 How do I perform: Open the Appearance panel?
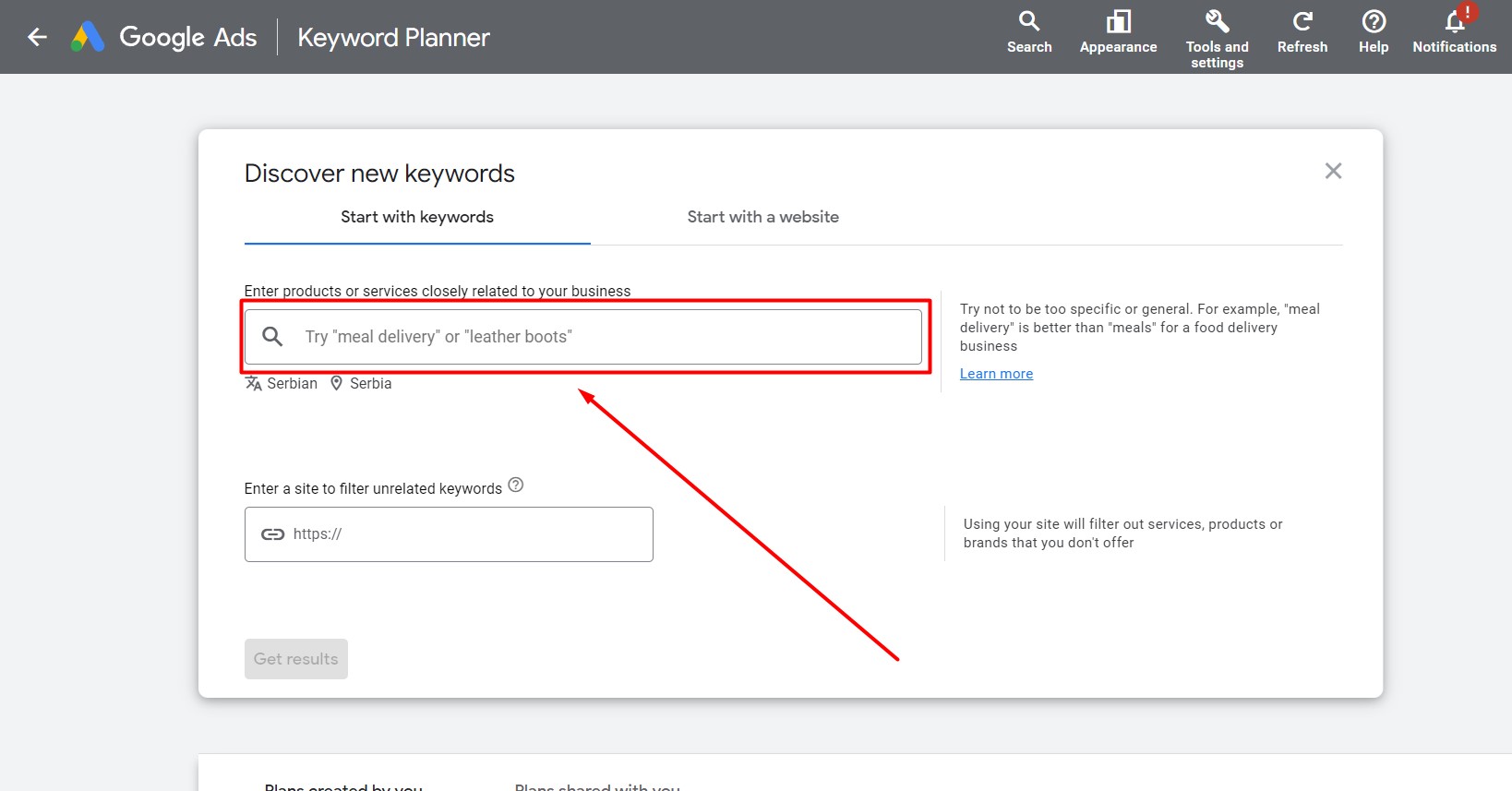pos(1118,32)
